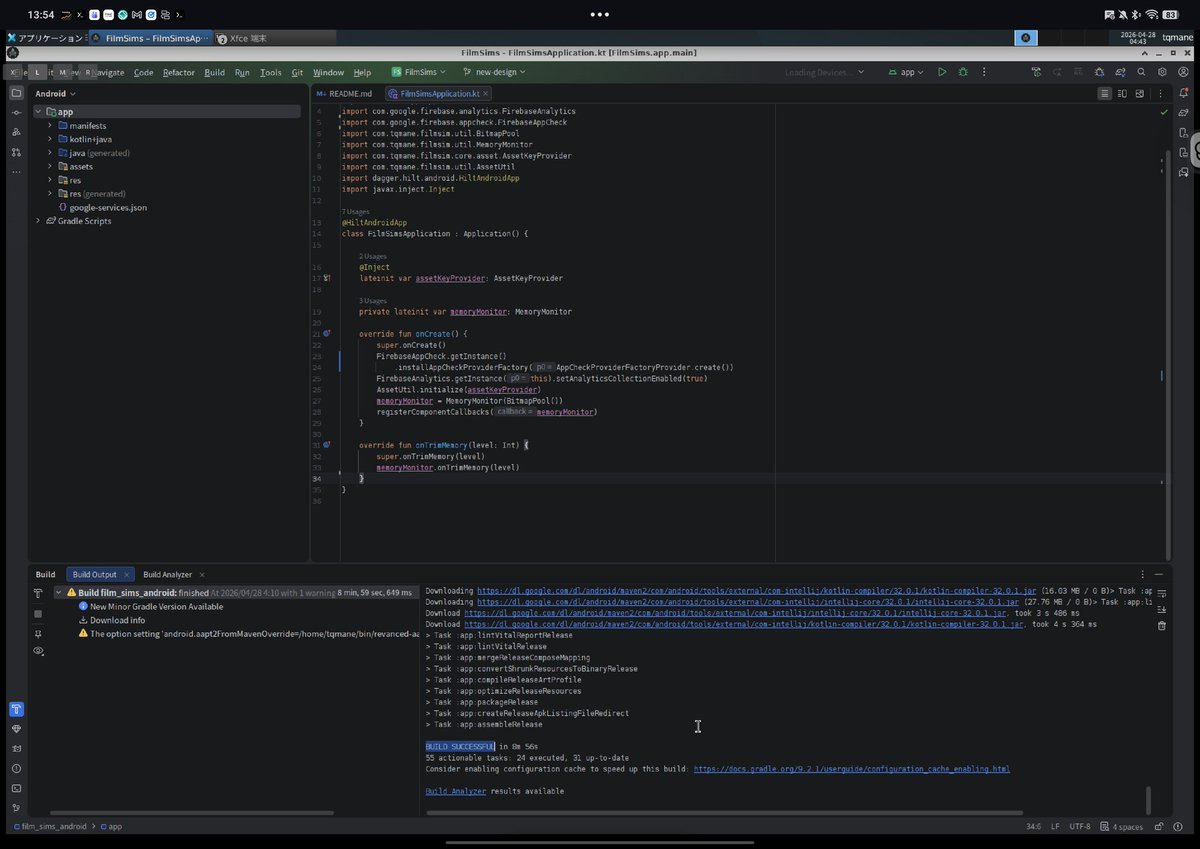Change UTF-8 file encoding in status bar
The height and width of the screenshot is (849, 1200).
(x=1080, y=827)
